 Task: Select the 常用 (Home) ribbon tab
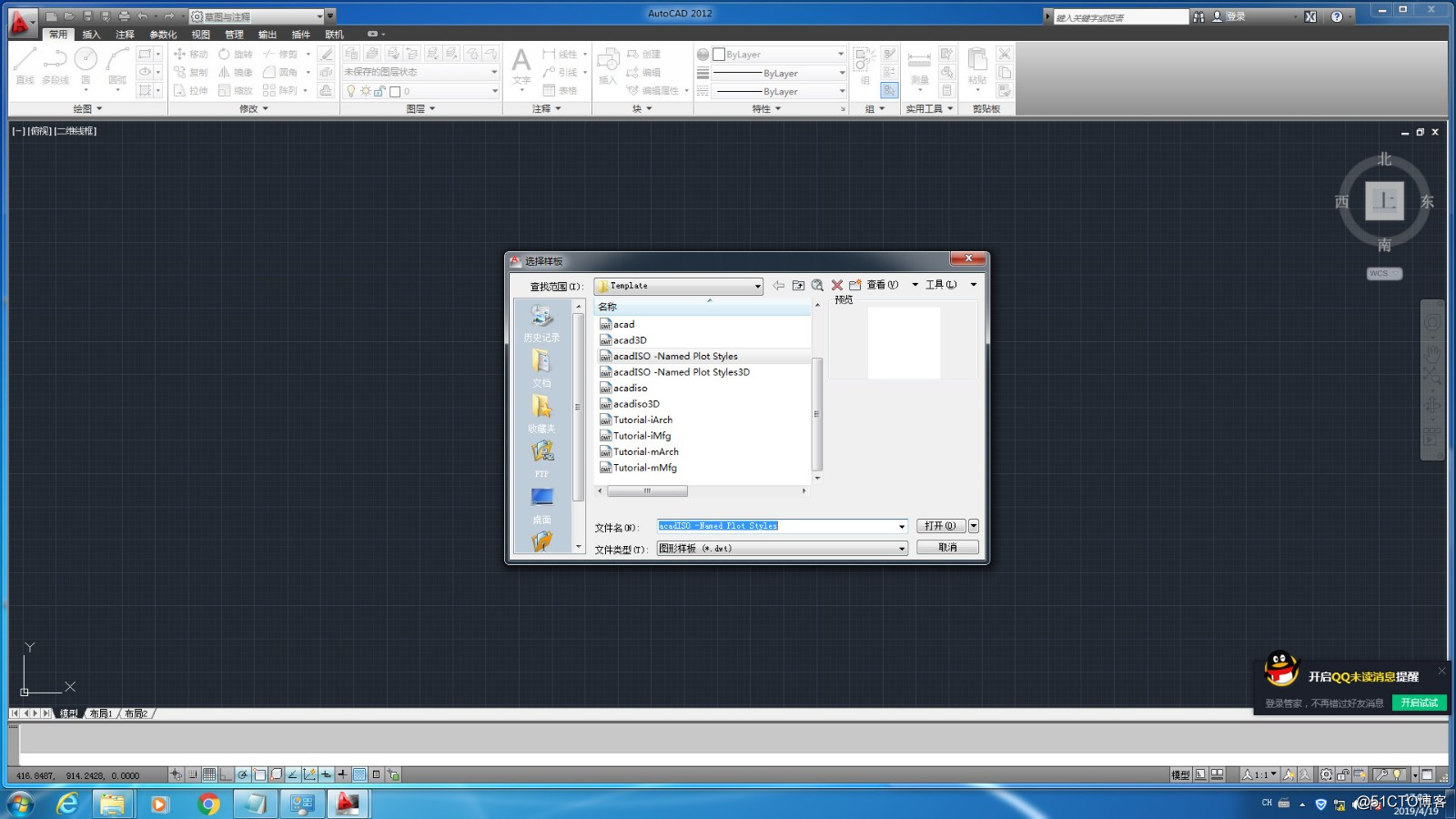point(58,35)
